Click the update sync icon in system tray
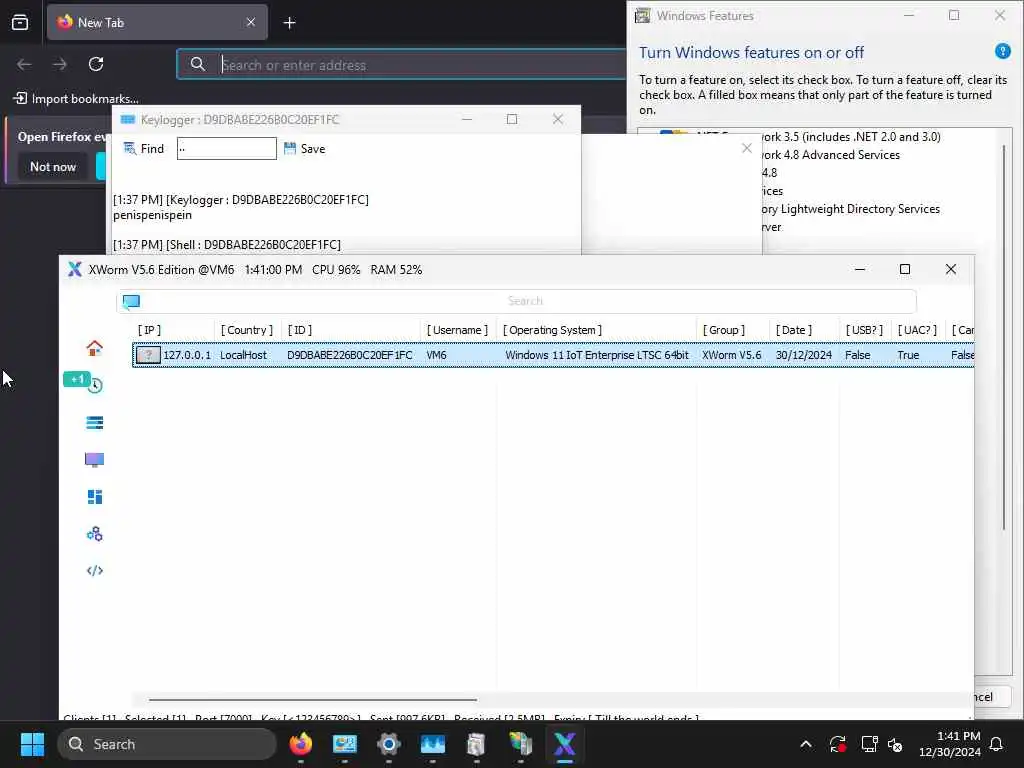The image size is (1024, 768). pos(837,744)
